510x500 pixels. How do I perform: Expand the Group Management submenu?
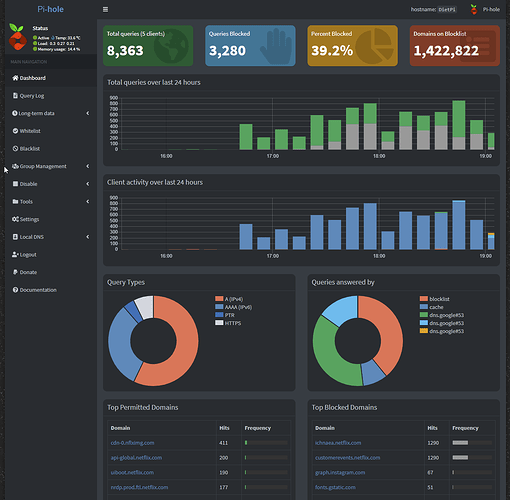[x=51, y=166]
